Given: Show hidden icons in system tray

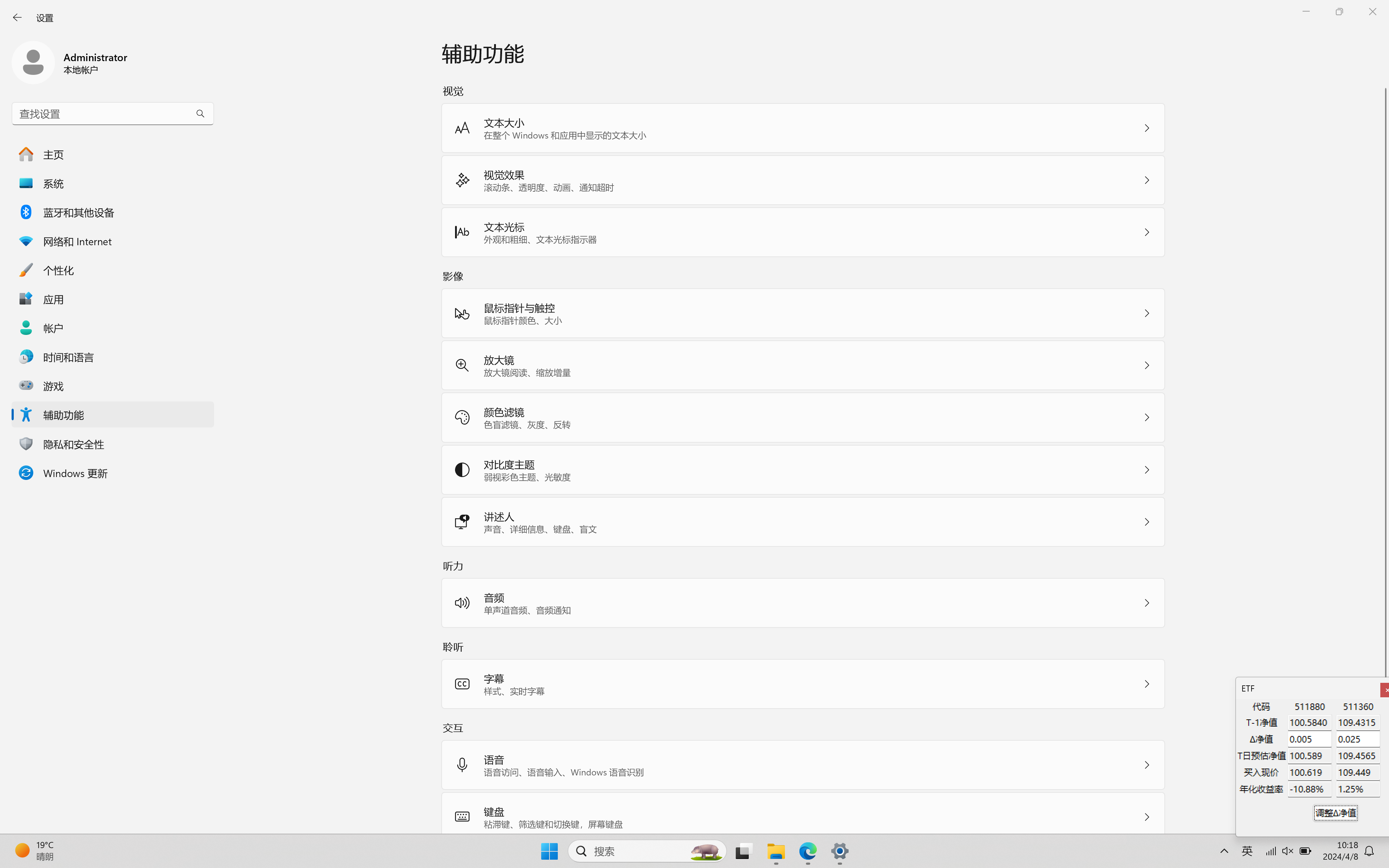Looking at the screenshot, I should (x=1224, y=851).
